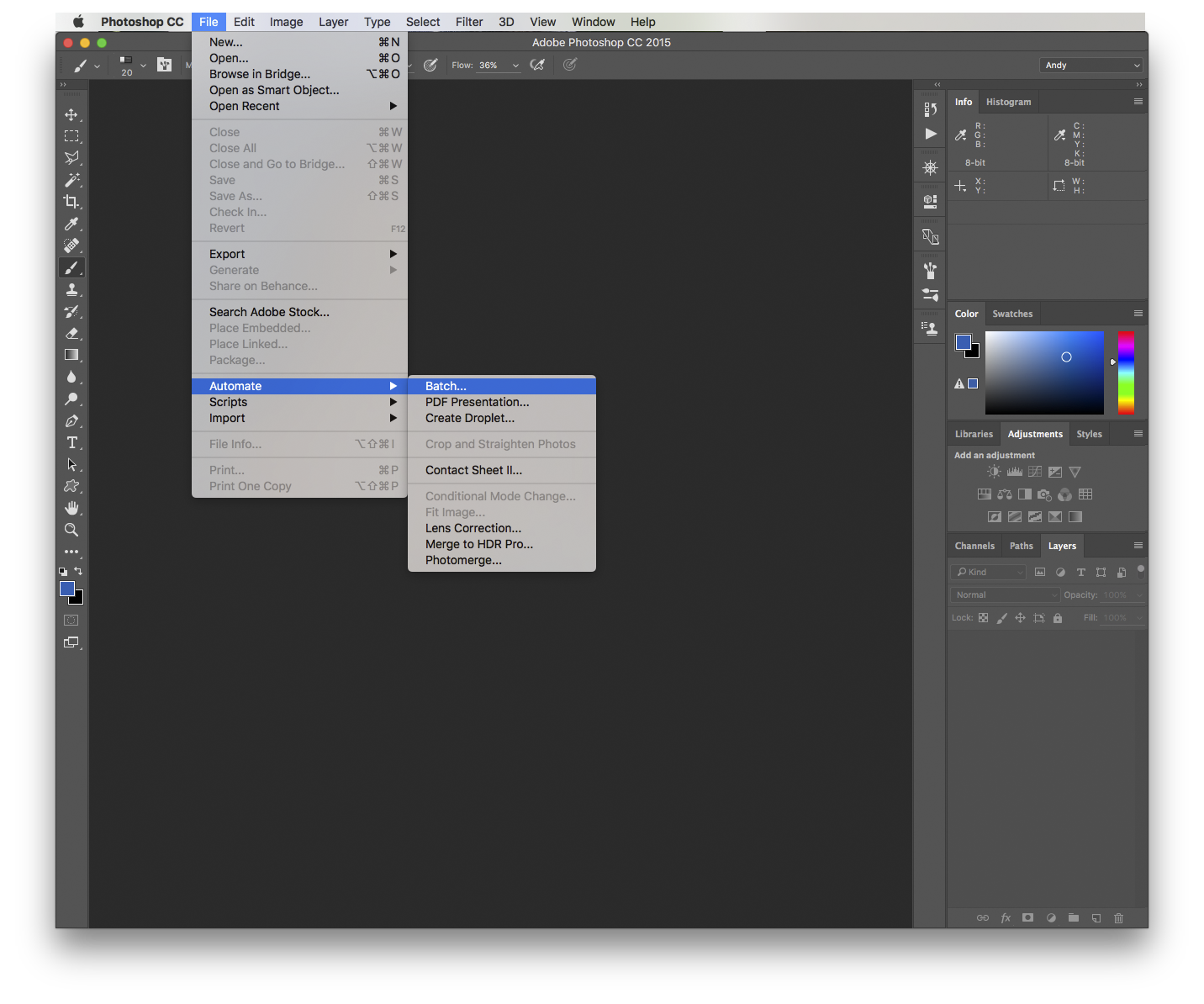Choose Contact Sheet II...
The image size is (1204, 1004).
(x=502, y=470)
